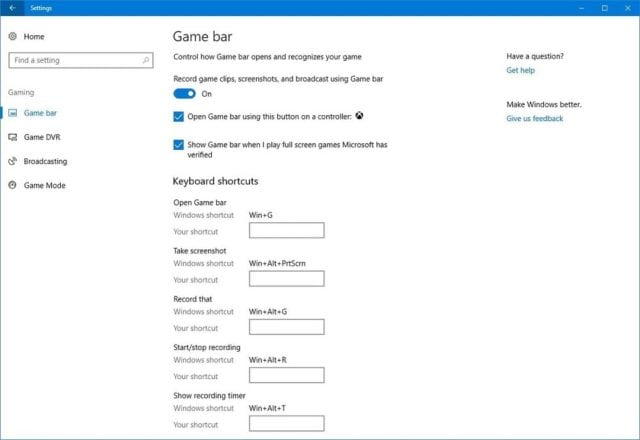
Task: Click the Show recording timer label
Action: [209, 396]
